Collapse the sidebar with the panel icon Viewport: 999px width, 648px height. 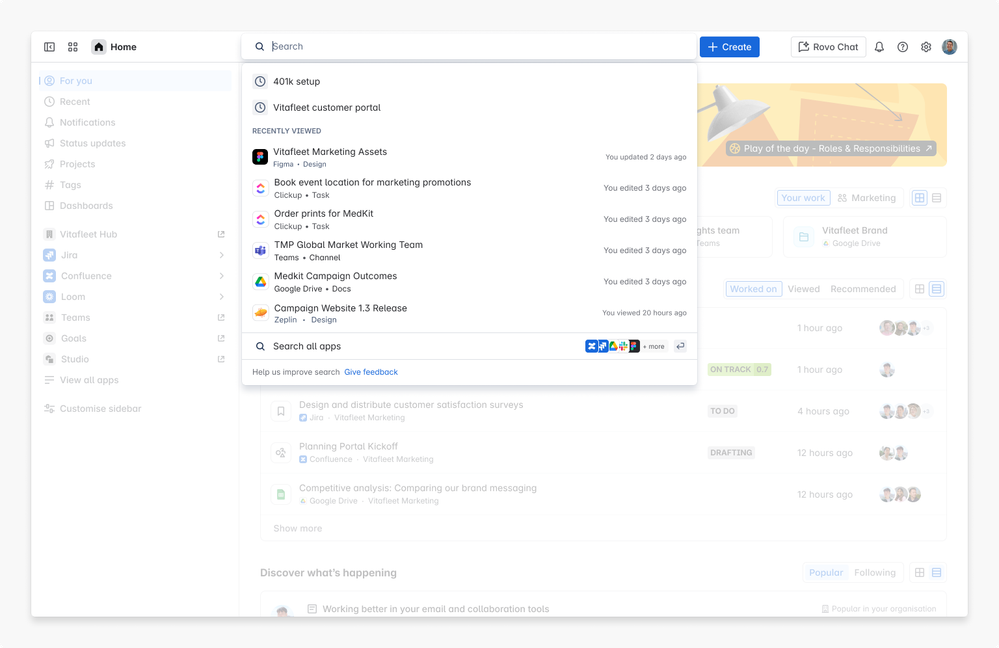tap(49, 47)
